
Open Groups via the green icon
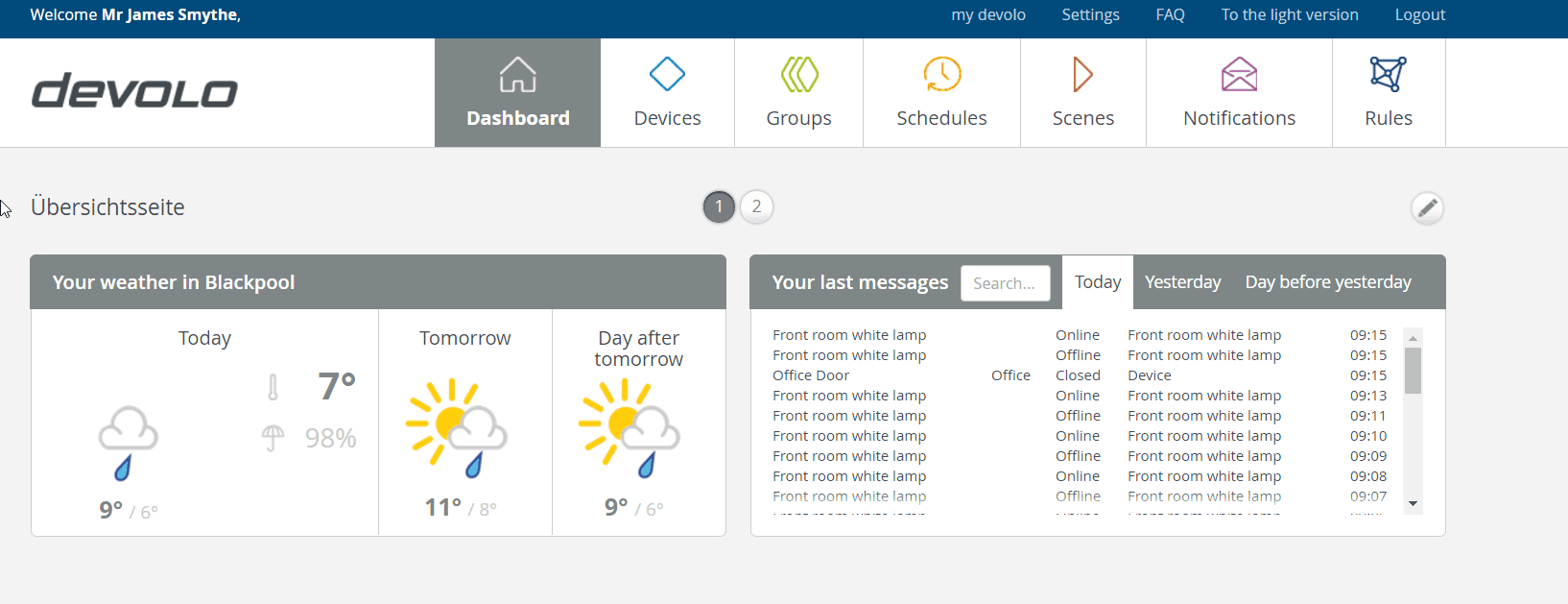(798, 75)
